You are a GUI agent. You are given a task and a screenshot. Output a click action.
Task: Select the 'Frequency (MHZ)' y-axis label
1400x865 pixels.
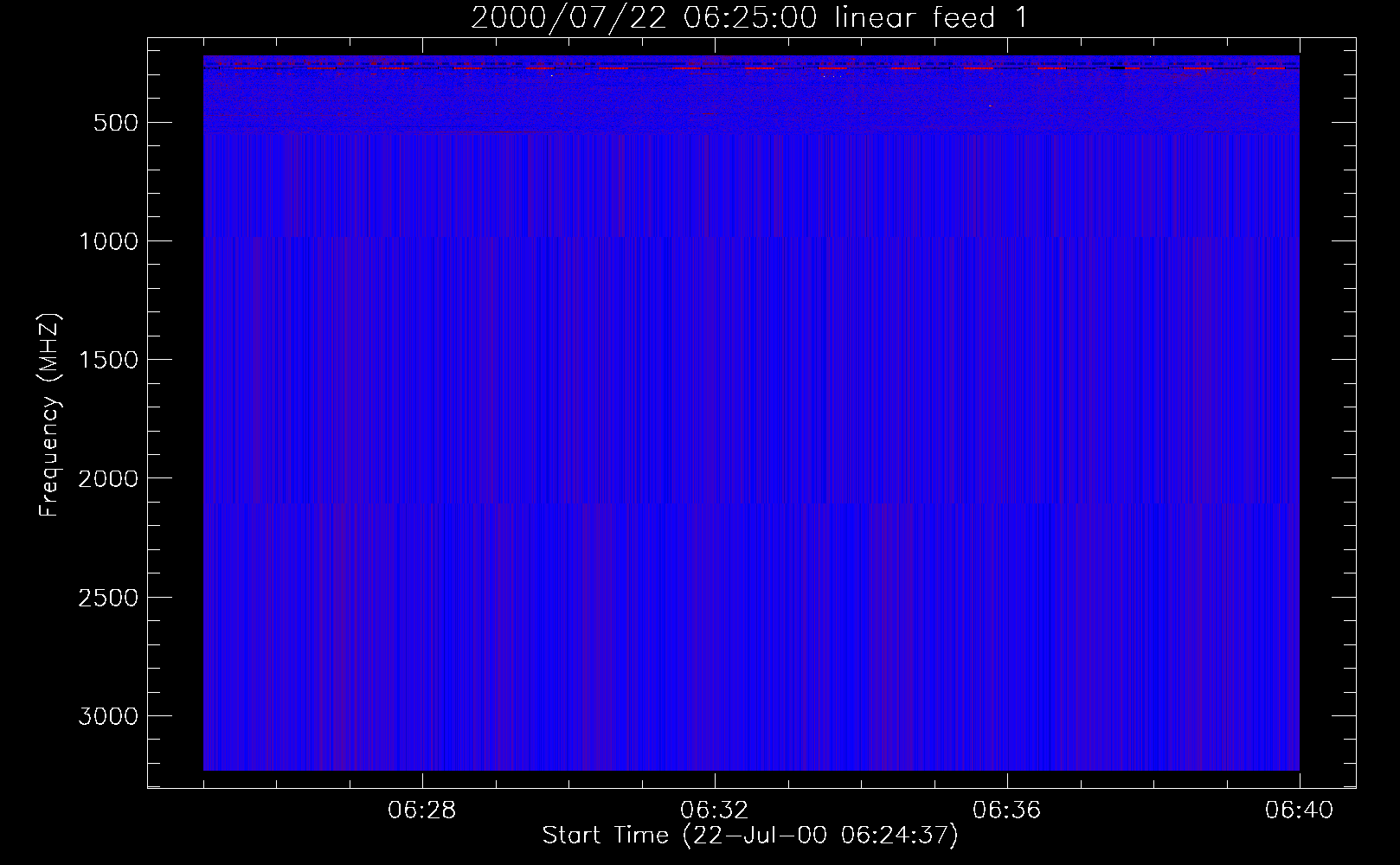click(x=49, y=415)
